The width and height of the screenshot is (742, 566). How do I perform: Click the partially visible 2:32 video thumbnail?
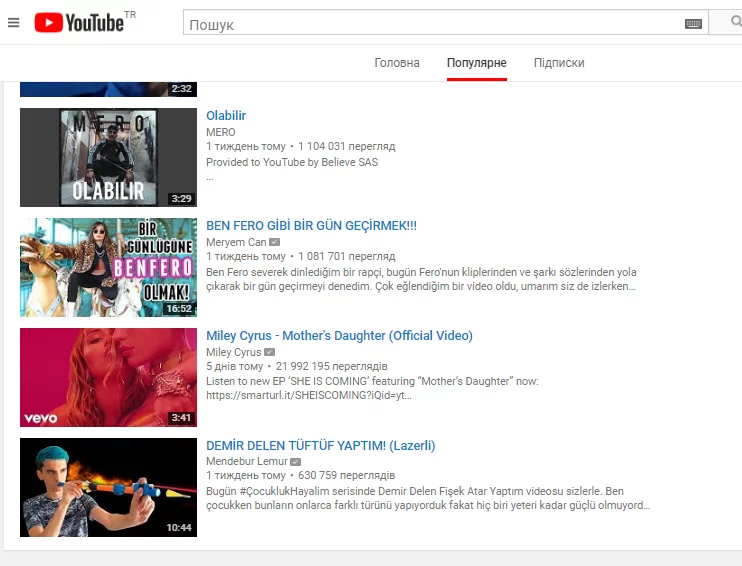108,89
